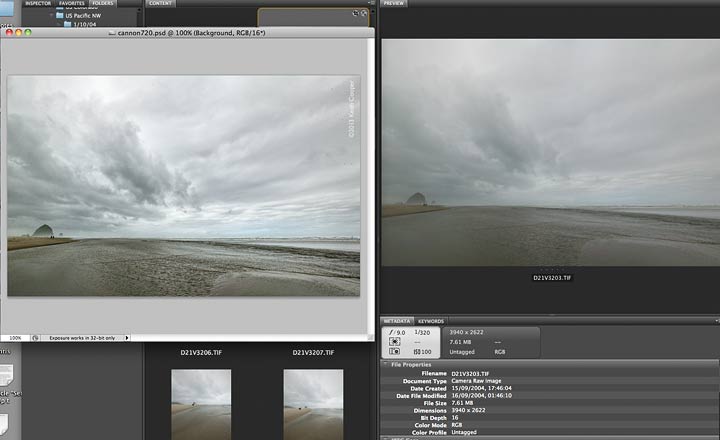Click the Folders panel vertical scrollbar
This screenshot has width=720, height=440.
pyautogui.click(x=140, y=17)
